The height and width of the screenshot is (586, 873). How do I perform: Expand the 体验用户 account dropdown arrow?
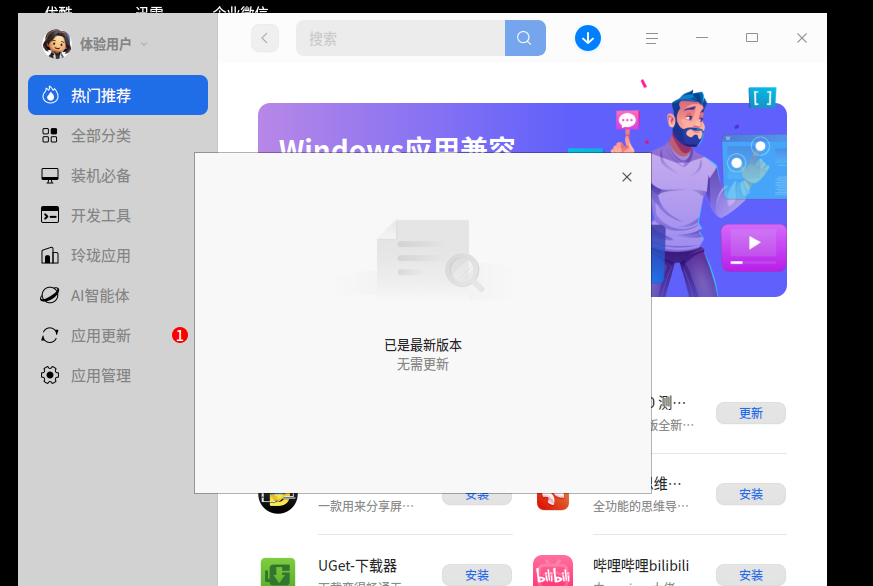144,44
